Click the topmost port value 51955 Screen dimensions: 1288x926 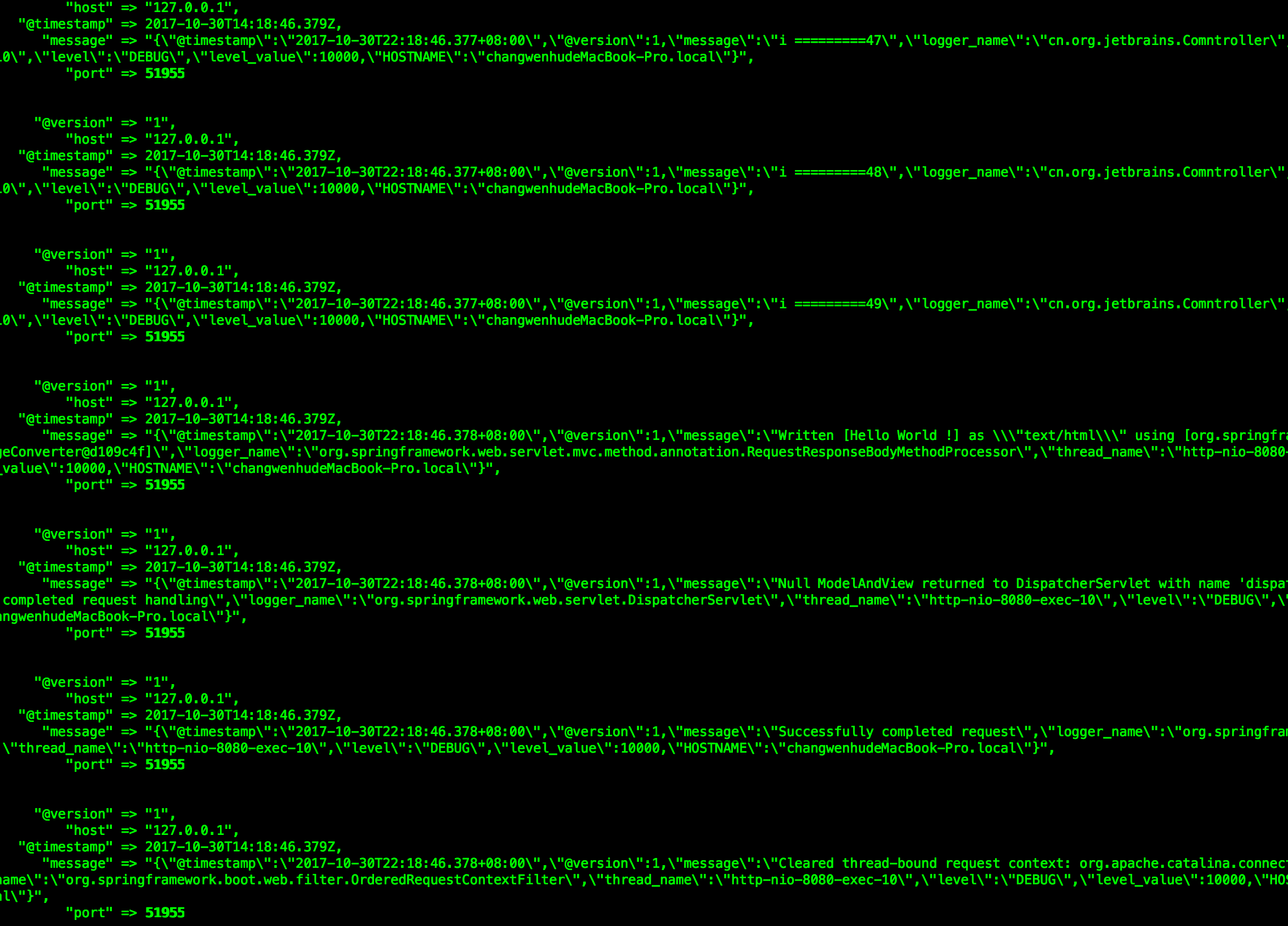pyautogui.click(x=165, y=74)
